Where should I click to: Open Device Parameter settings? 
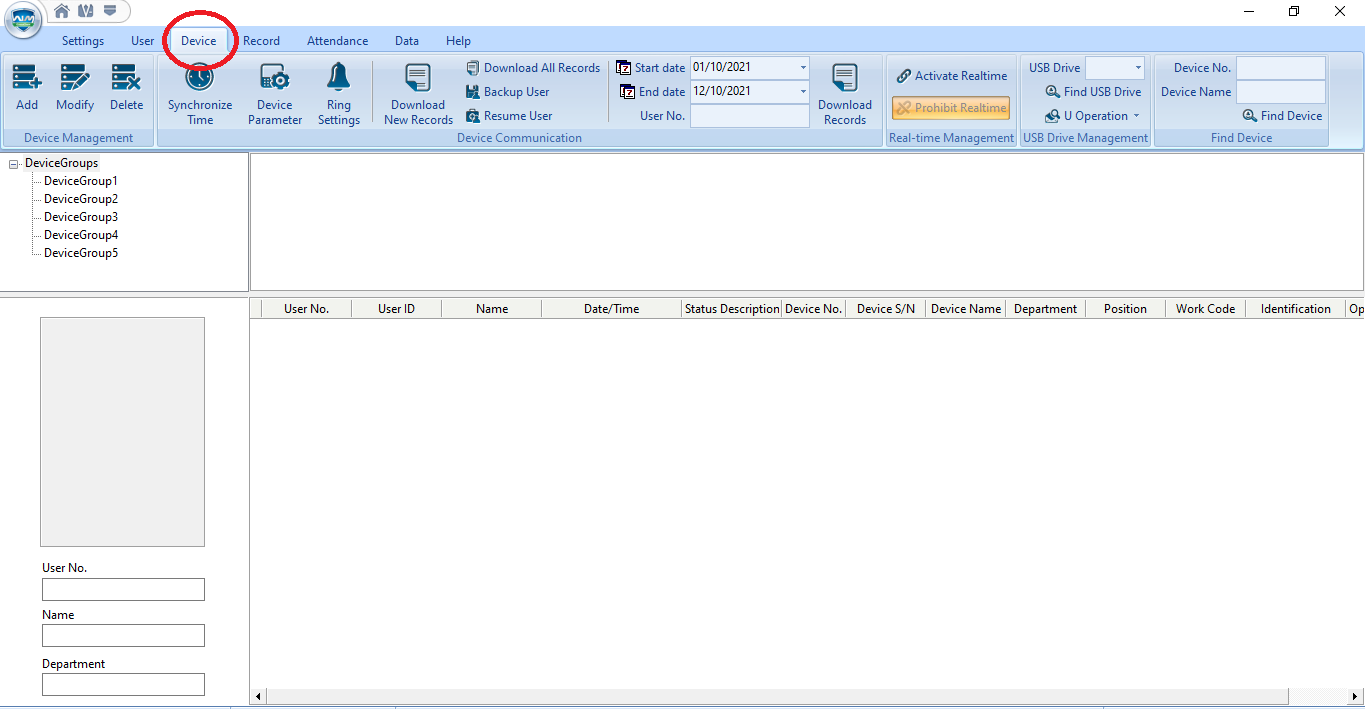pos(275,93)
